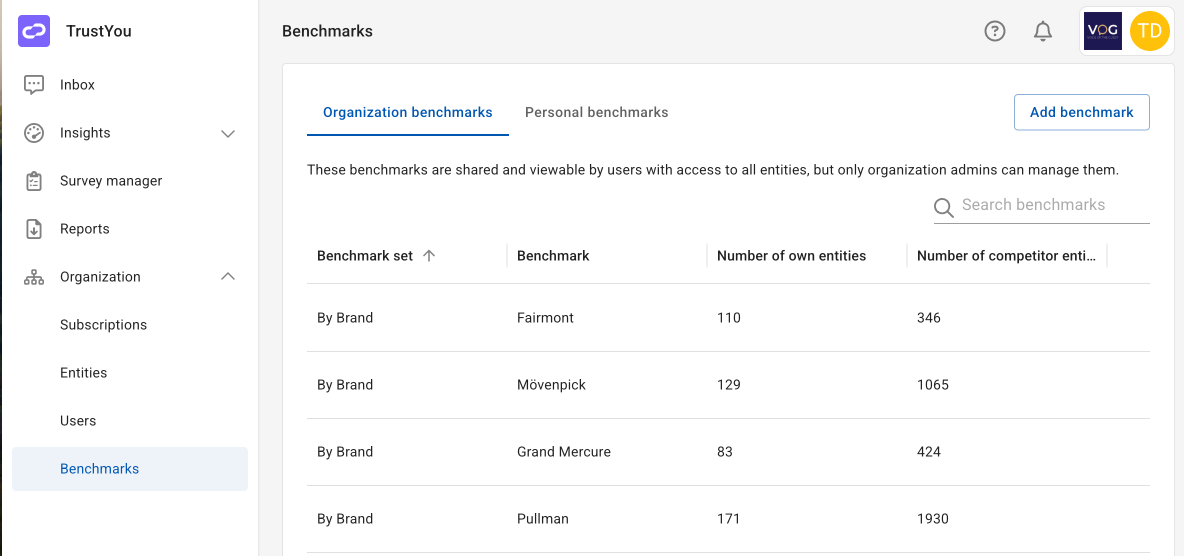Go to Users page
Screen dimensions: 1184x556
[x=130, y=421]
